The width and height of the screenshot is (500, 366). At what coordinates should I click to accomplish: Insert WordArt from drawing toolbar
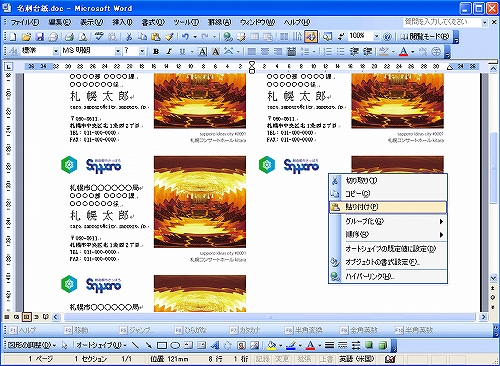coord(215,345)
